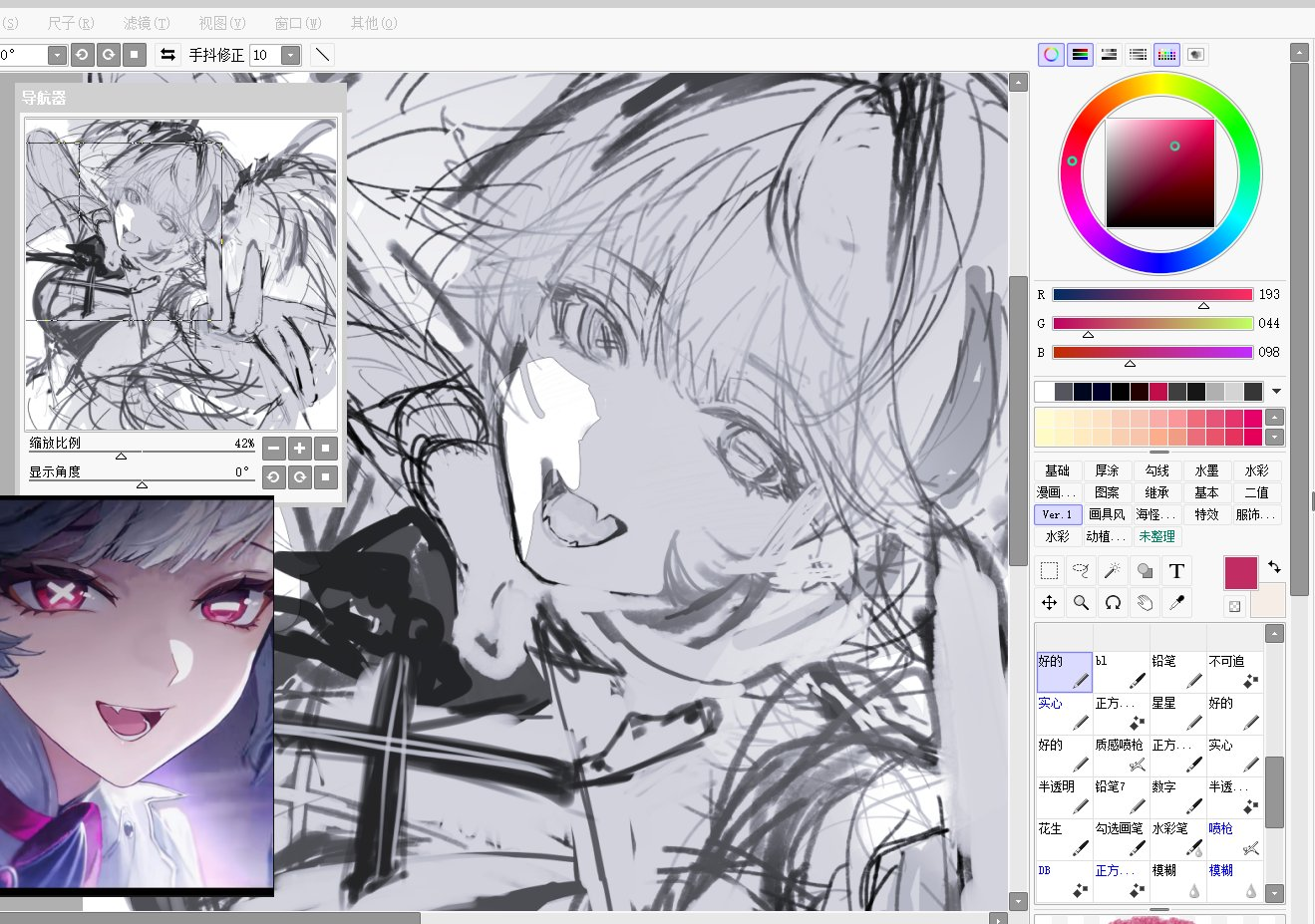
Task: Toggle the color wheel panel
Action: point(1051,55)
